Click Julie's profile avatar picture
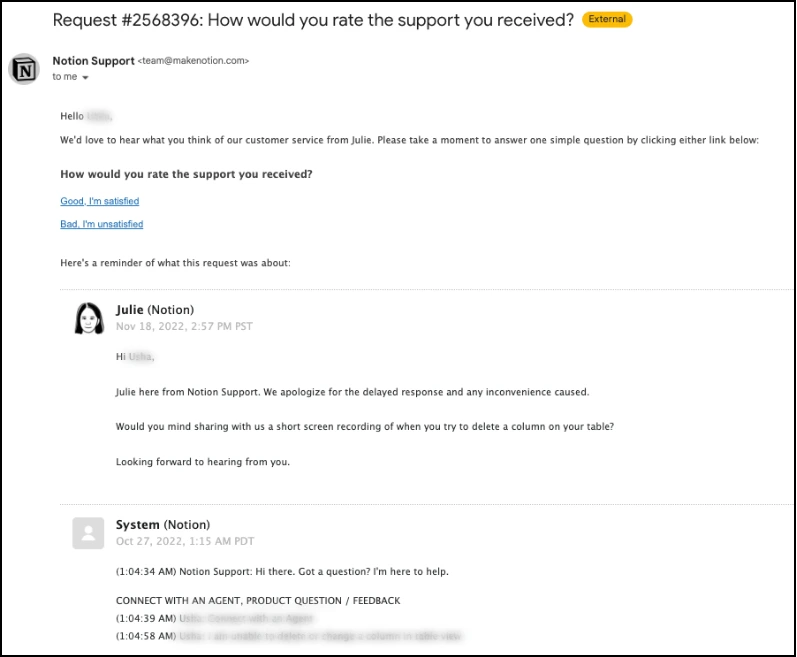 point(89,319)
